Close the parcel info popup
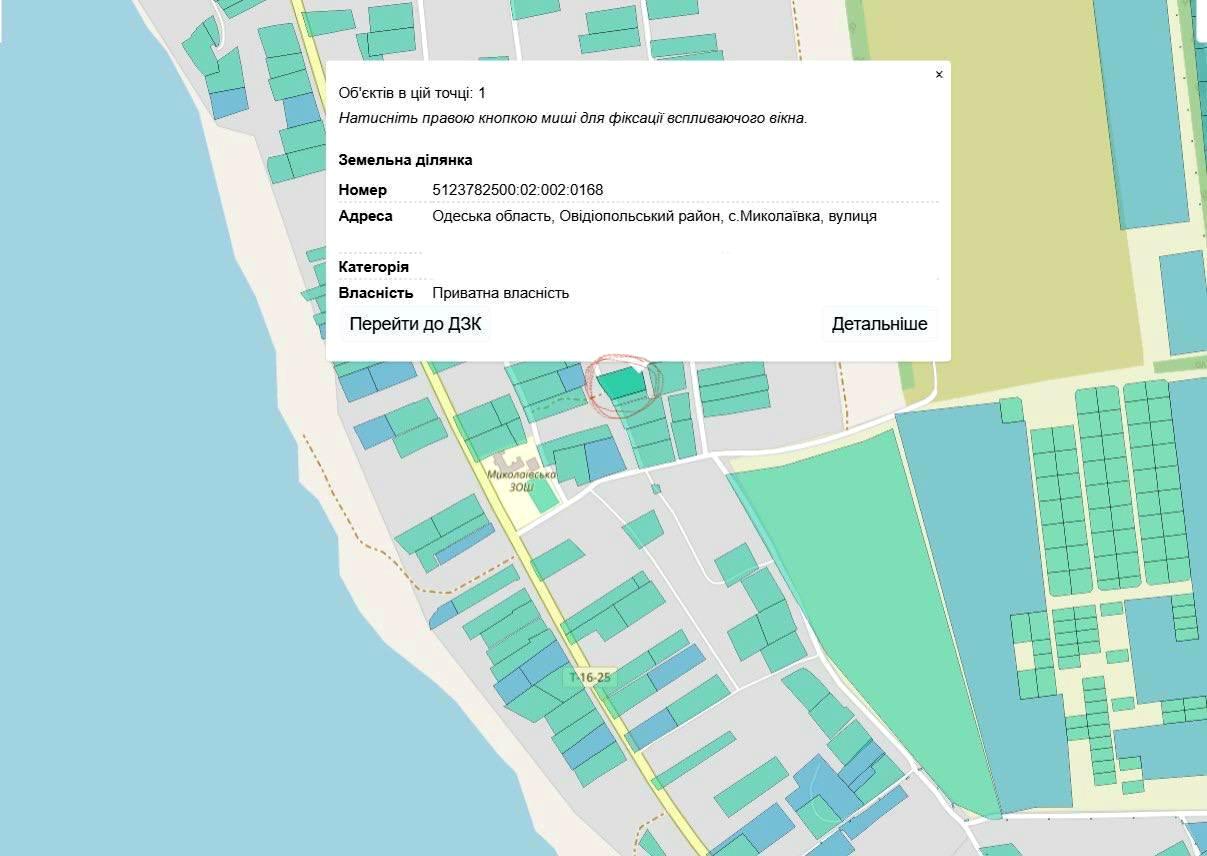 [938, 75]
